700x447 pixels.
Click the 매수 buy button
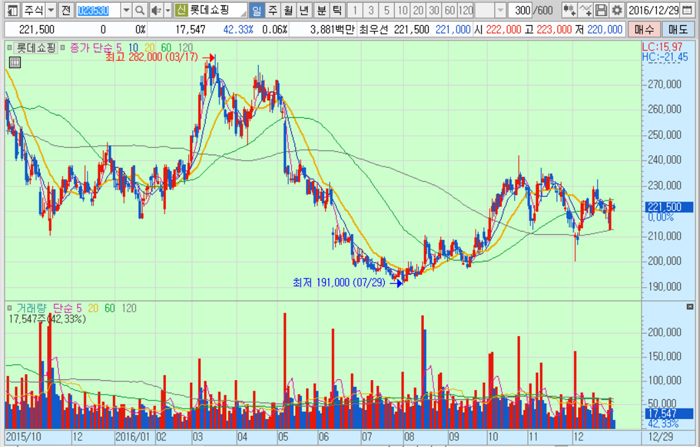[x=644, y=29]
